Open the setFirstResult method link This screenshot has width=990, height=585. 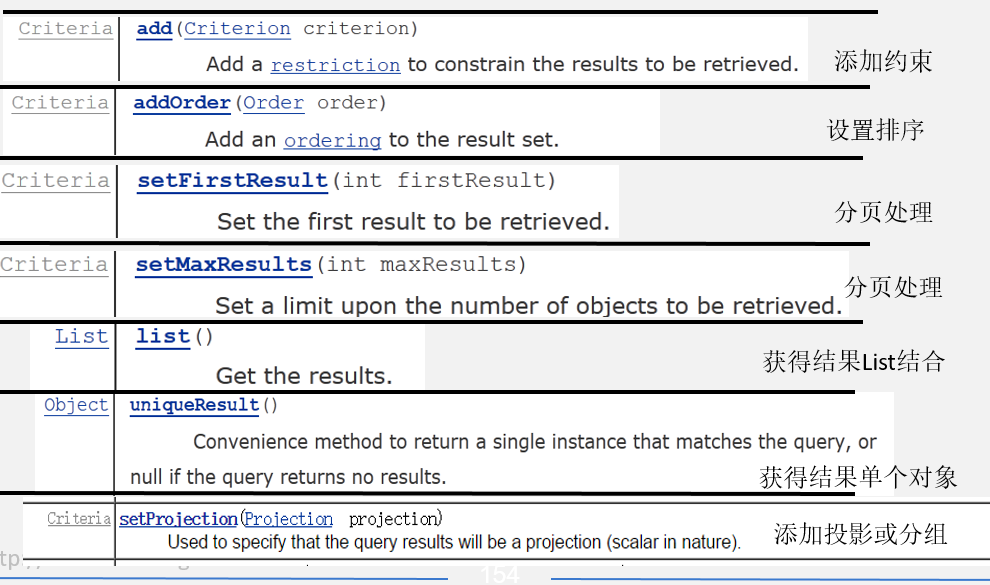pyautogui.click(x=232, y=181)
